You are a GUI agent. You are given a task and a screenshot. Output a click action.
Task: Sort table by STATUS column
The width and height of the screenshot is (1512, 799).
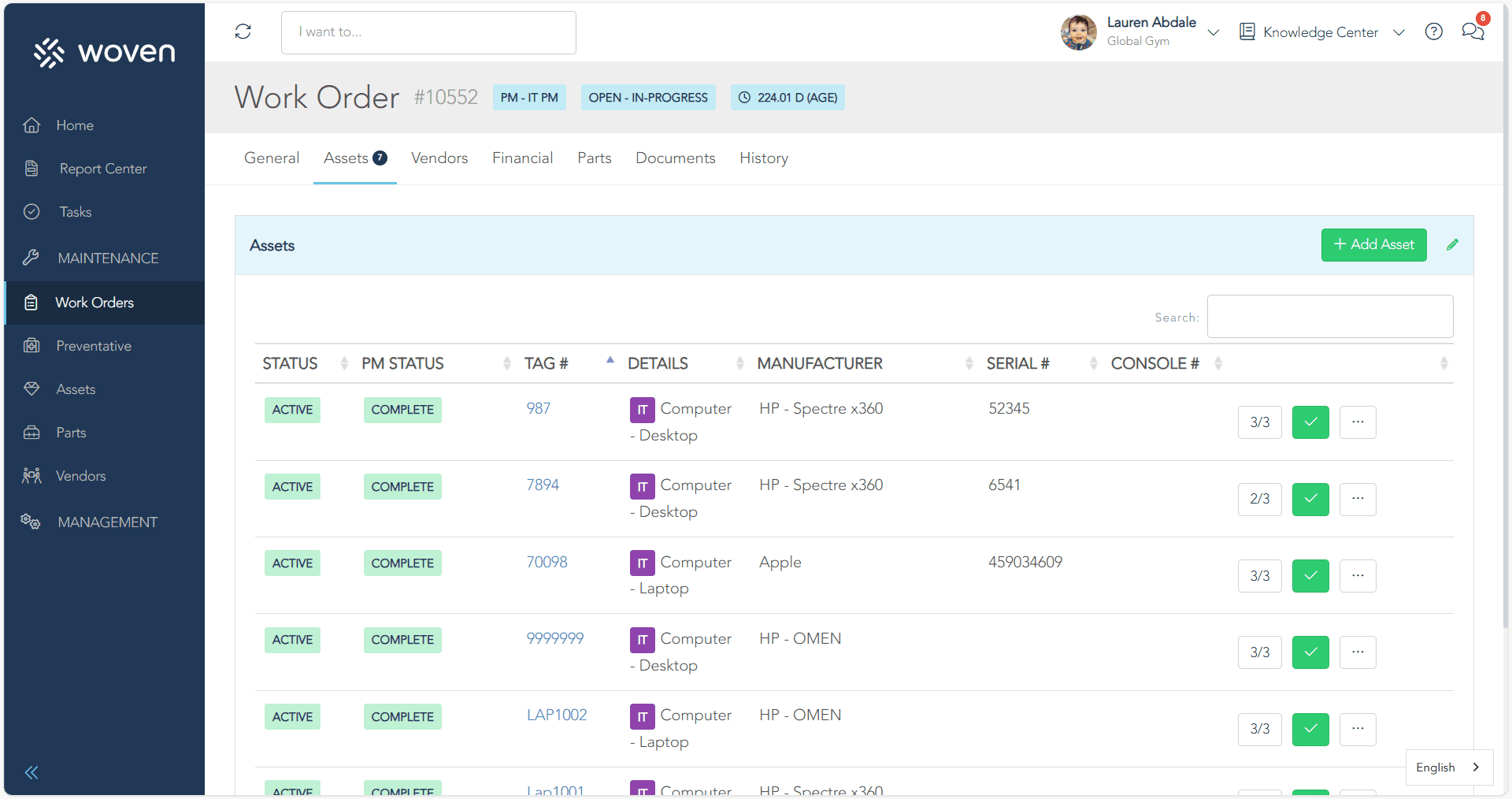coord(304,363)
